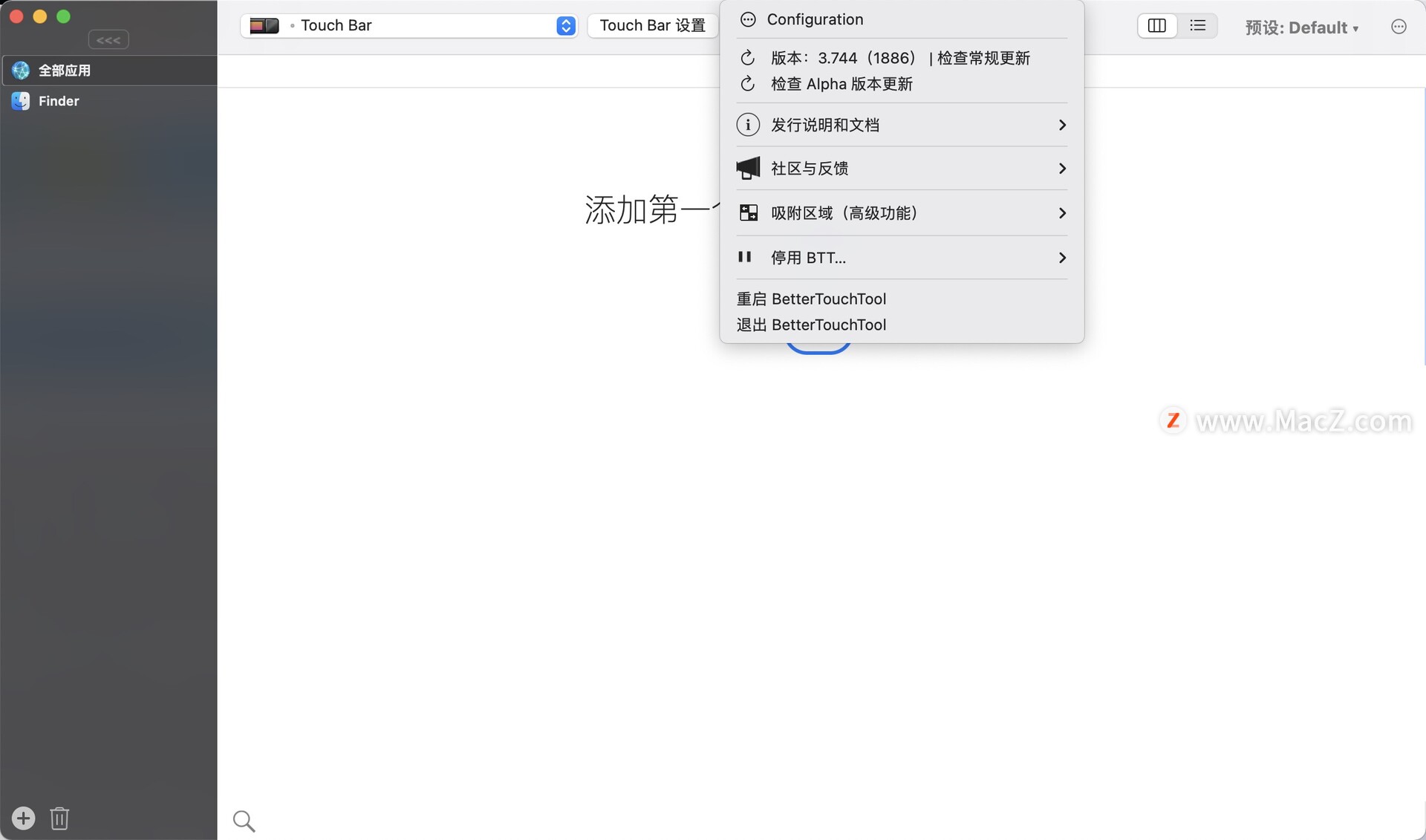
Task: Click 检查常规更新 next to the version number
Action: click(983, 58)
